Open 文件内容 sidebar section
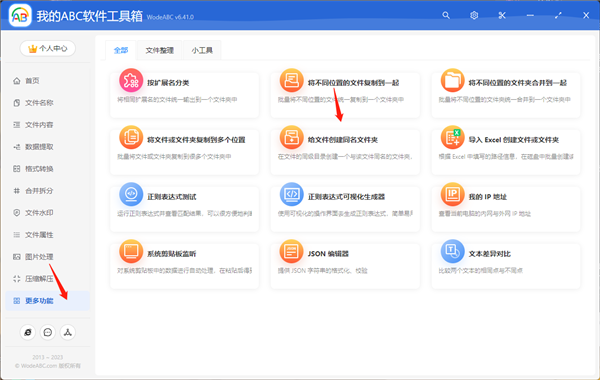 (x=47, y=125)
